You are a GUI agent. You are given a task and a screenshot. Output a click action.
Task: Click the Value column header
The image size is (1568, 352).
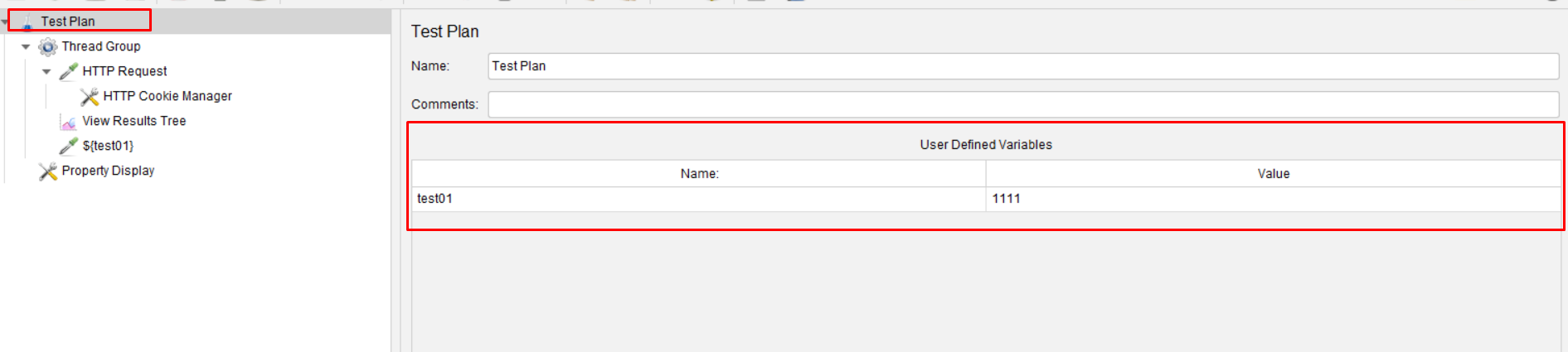[x=1273, y=174]
